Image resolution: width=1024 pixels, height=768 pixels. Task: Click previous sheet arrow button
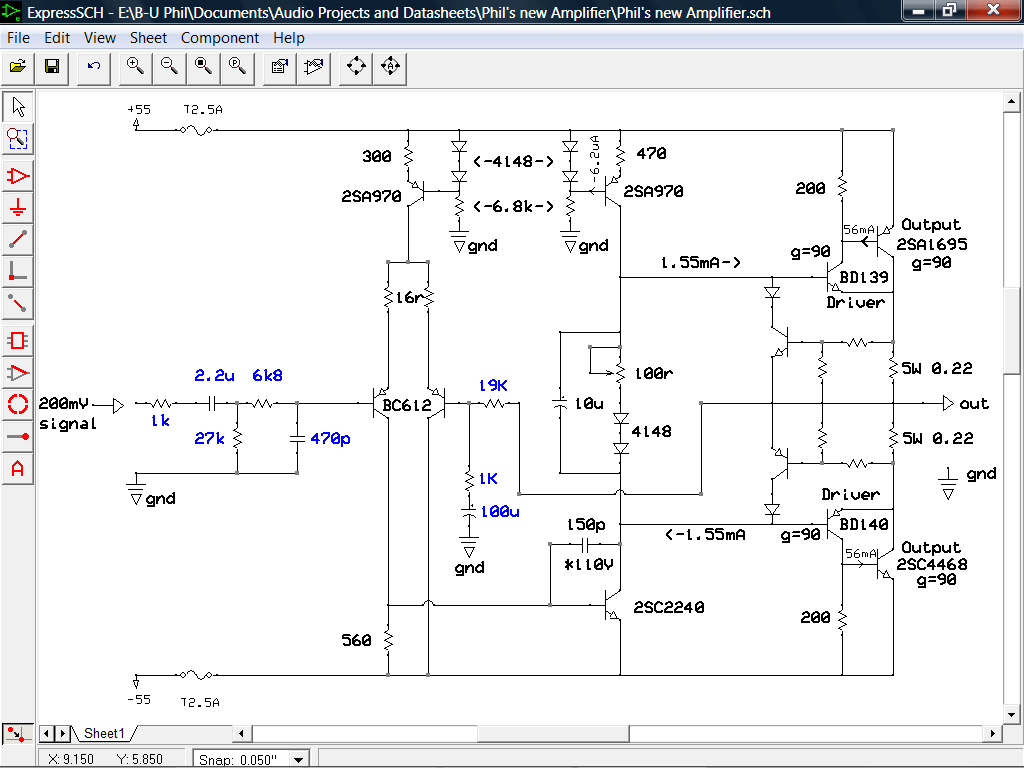(46, 733)
